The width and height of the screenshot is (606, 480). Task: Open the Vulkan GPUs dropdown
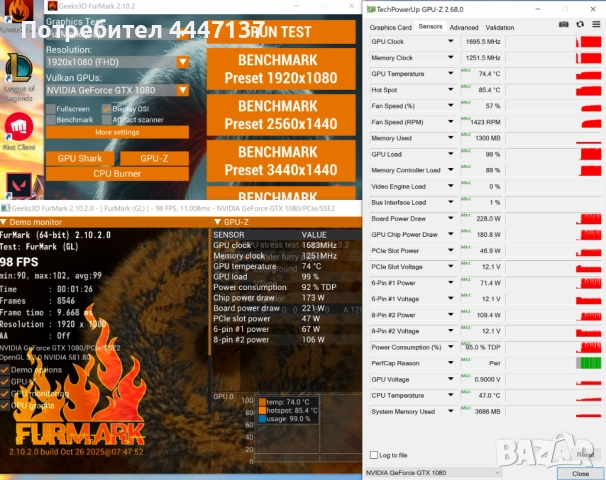coord(183,90)
